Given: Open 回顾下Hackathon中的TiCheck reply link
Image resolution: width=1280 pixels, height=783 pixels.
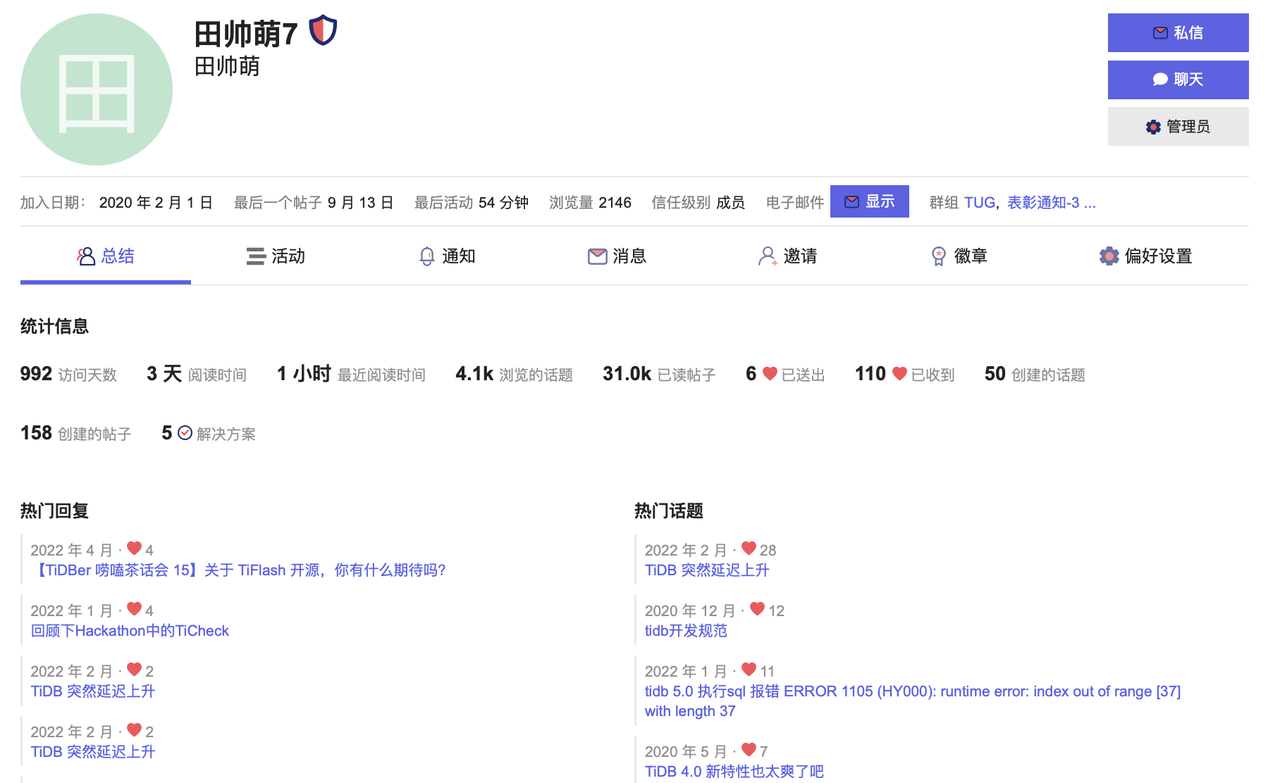Looking at the screenshot, I should (x=130, y=631).
